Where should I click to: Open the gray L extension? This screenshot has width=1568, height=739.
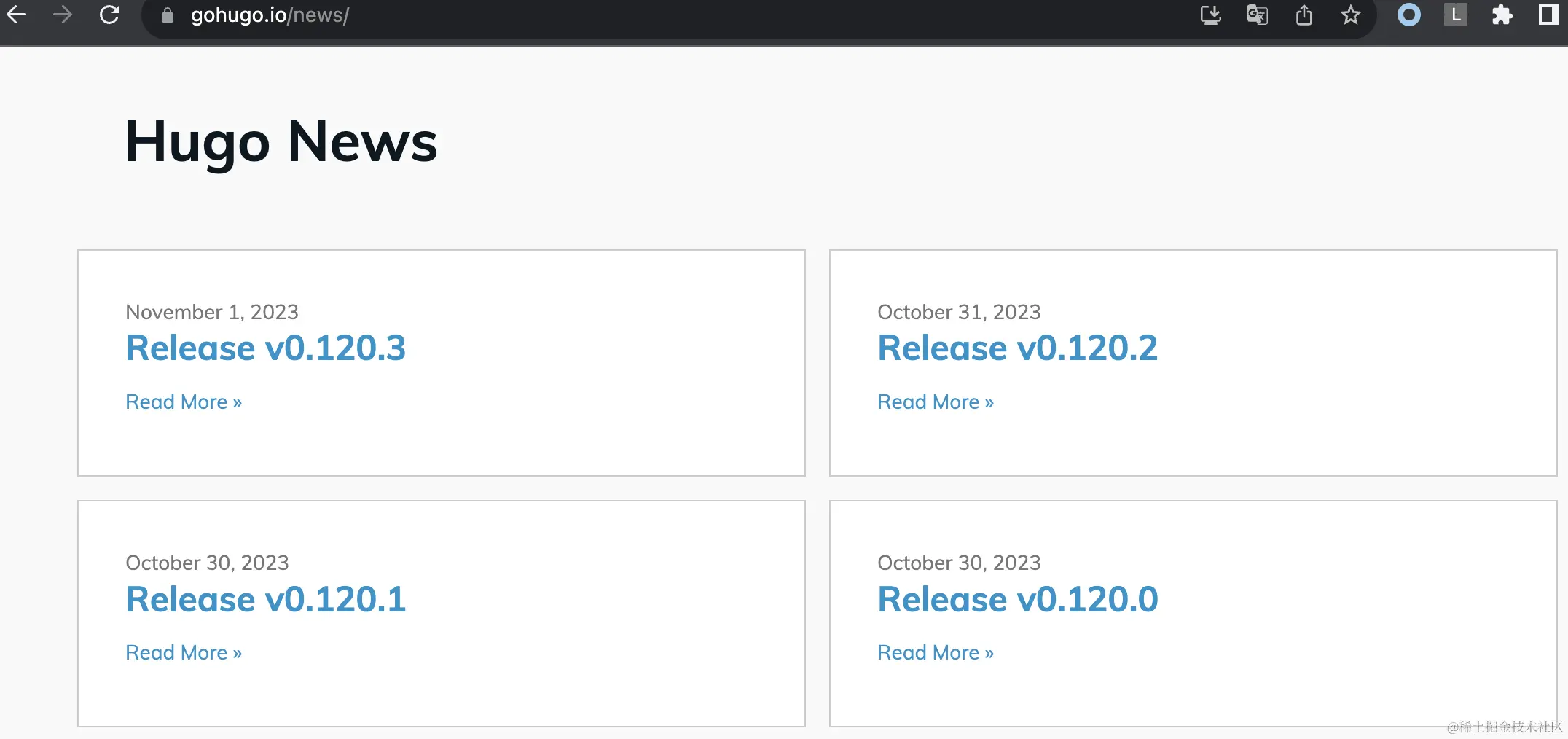coord(1455,15)
